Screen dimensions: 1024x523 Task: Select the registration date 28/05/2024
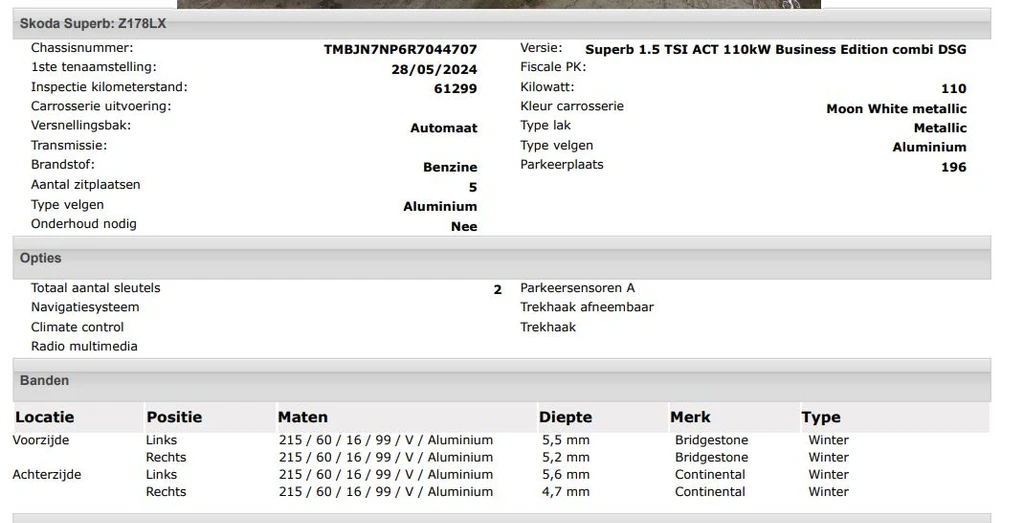tap(434, 69)
